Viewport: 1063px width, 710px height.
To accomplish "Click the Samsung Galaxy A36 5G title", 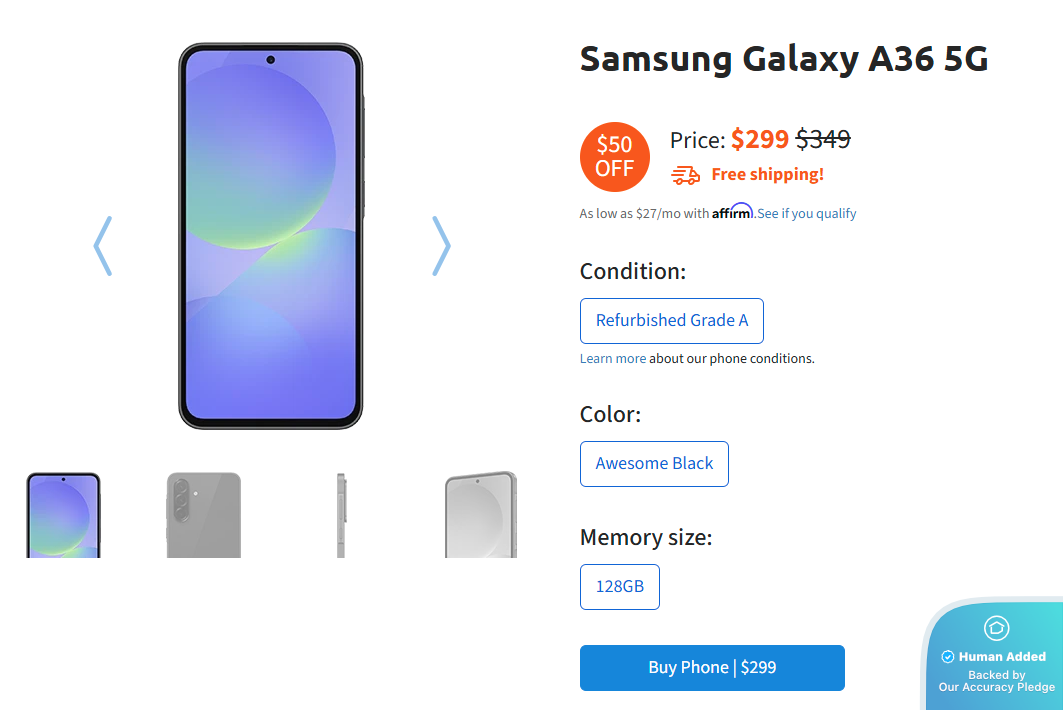I will [784, 60].
